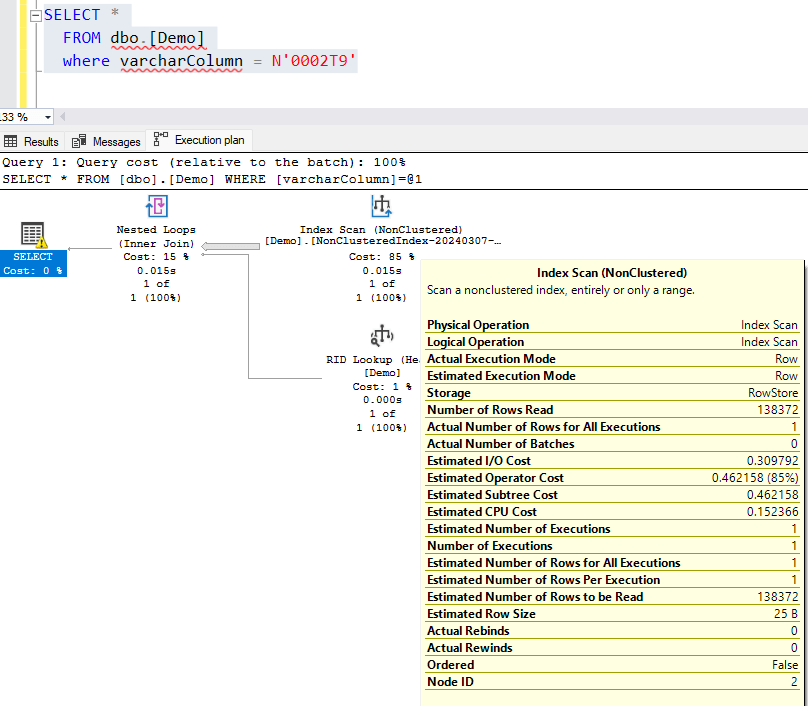The width and height of the screenshot is (808, 706).
Task: Click the Execution plan tab icon
Action: [160, 140]
